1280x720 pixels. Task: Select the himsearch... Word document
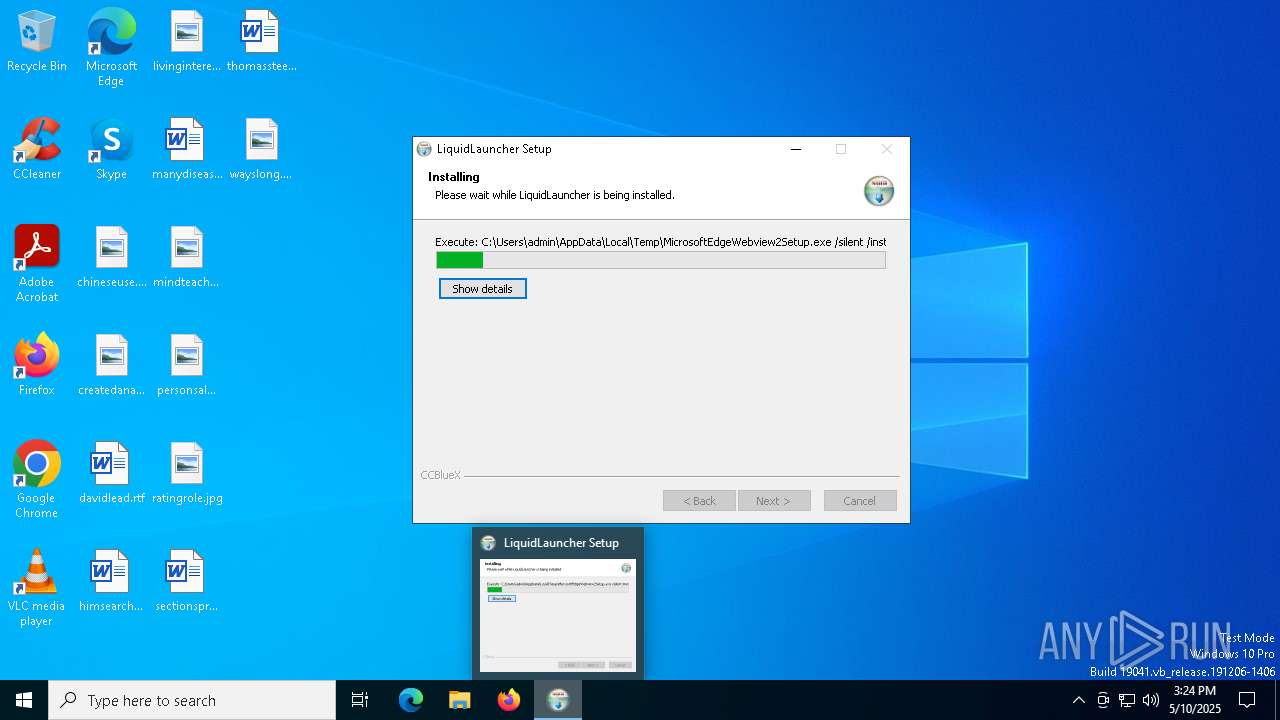coord(111,582)
